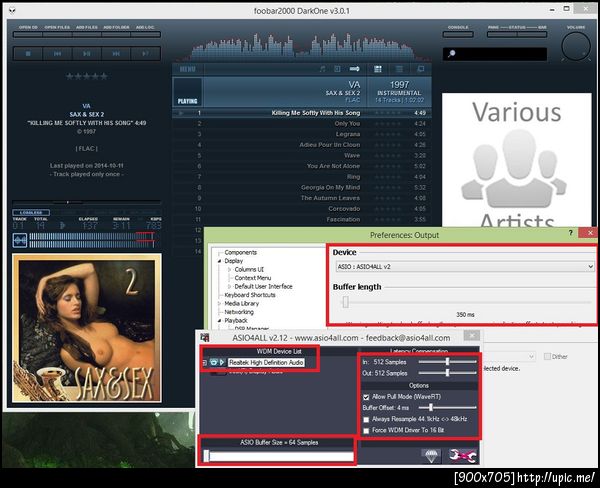This screenshot has height=488, width=600.
Task: Enable Force WDM Driver To 16 Bit
Action: 366,431
